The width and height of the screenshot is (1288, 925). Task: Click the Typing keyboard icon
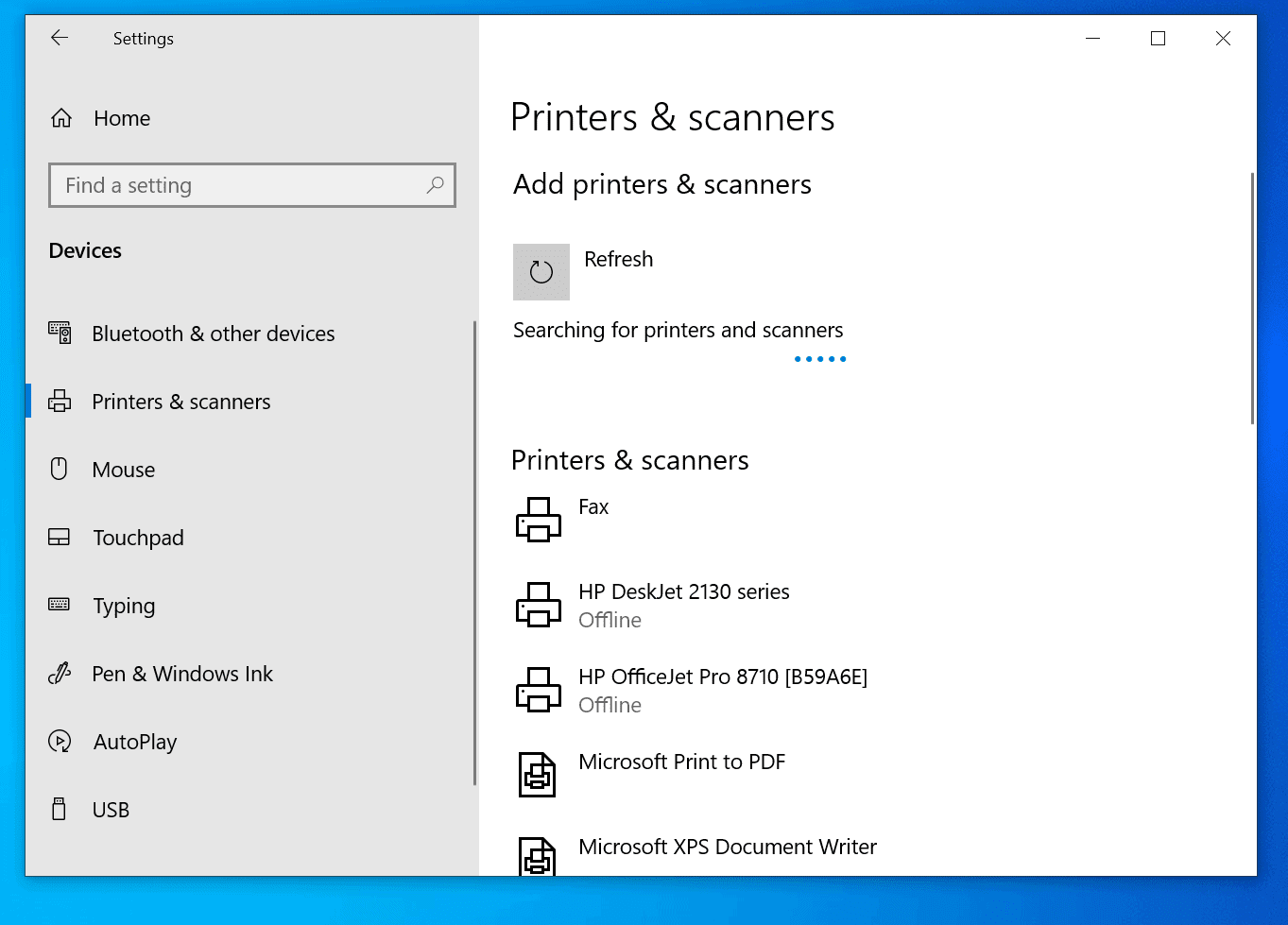tap(59, 605)
